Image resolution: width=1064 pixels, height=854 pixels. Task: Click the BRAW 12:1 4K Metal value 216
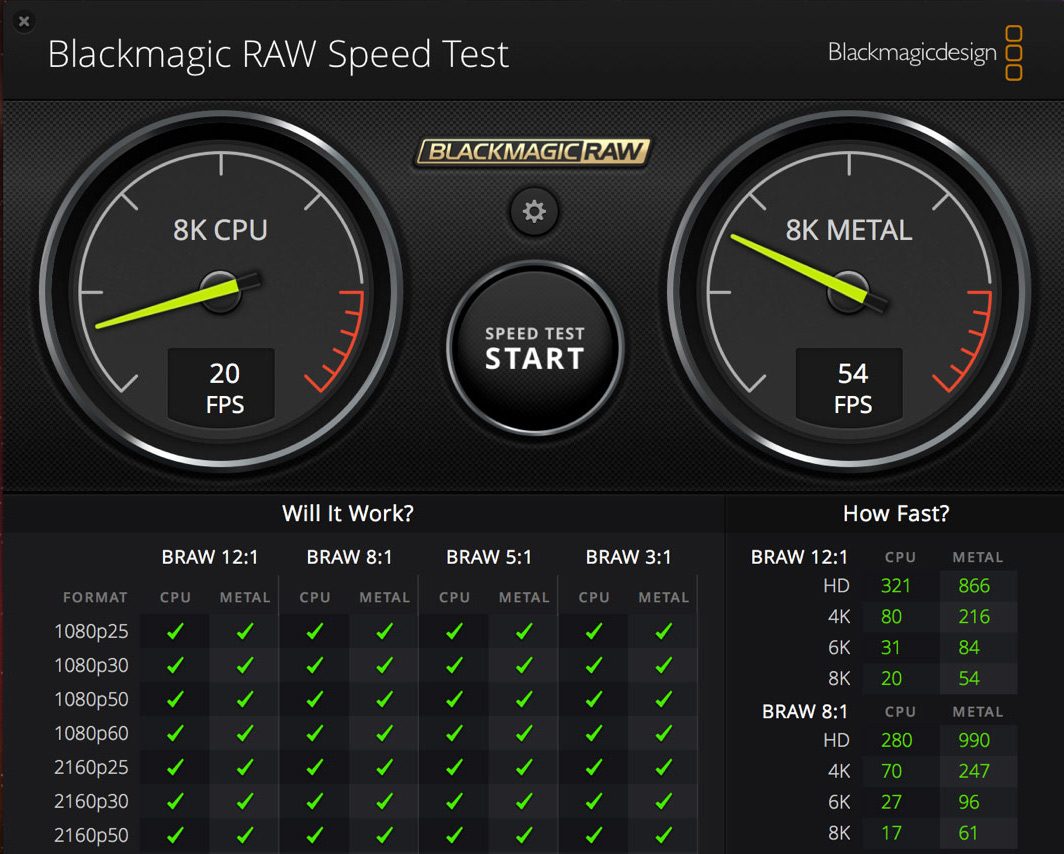point(974,617)
